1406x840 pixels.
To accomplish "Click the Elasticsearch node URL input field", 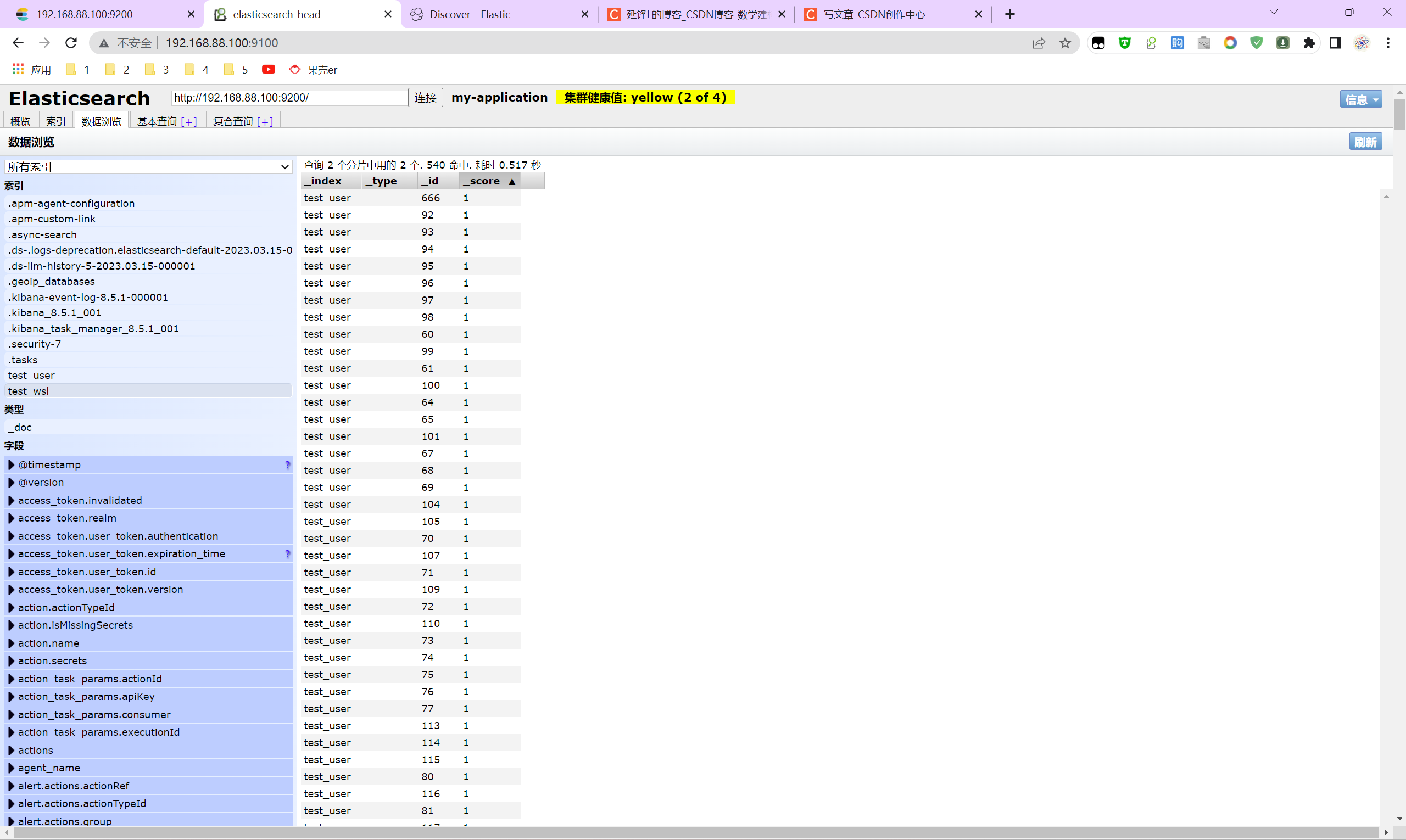I will pos(289,97).
